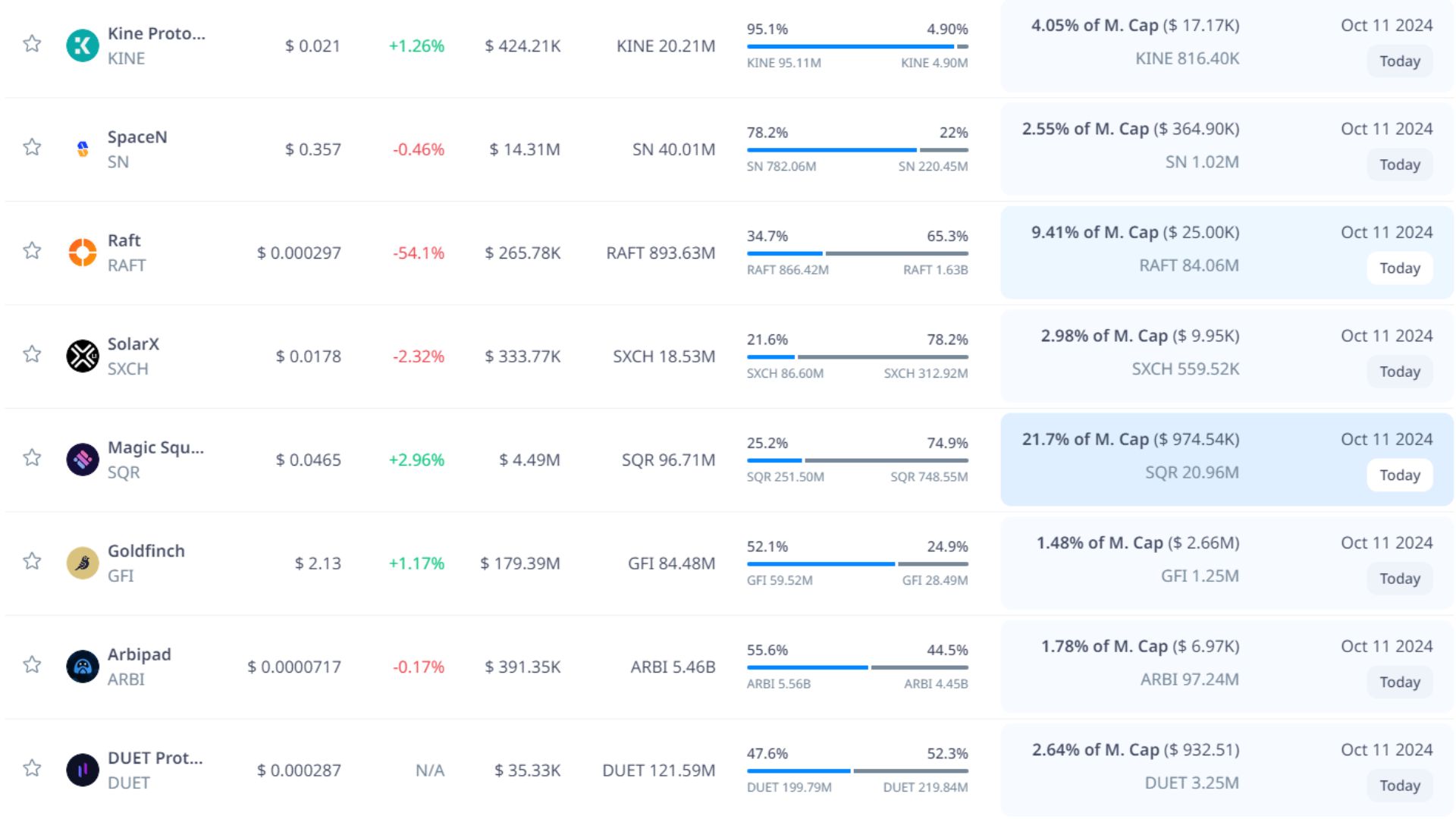Toggle the favorite star for Raft

[x=32, y=250]
